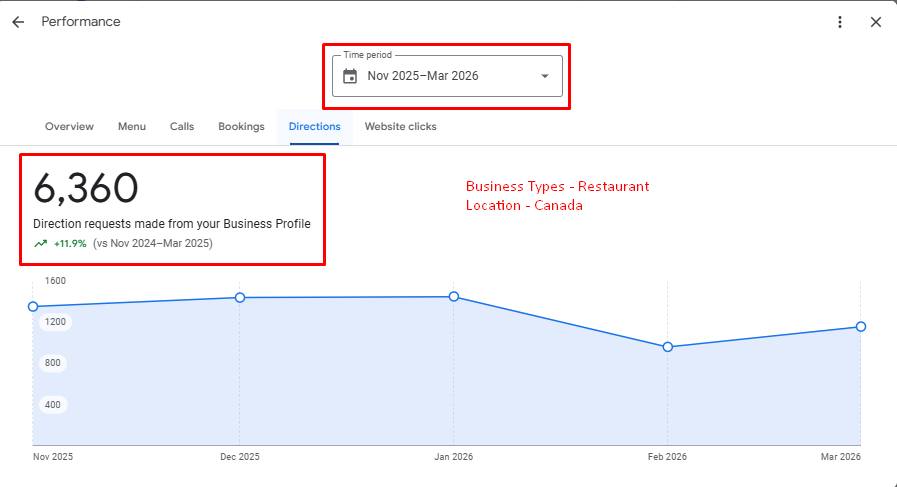Pick the Feb 2026 low point on the chart

668,347
